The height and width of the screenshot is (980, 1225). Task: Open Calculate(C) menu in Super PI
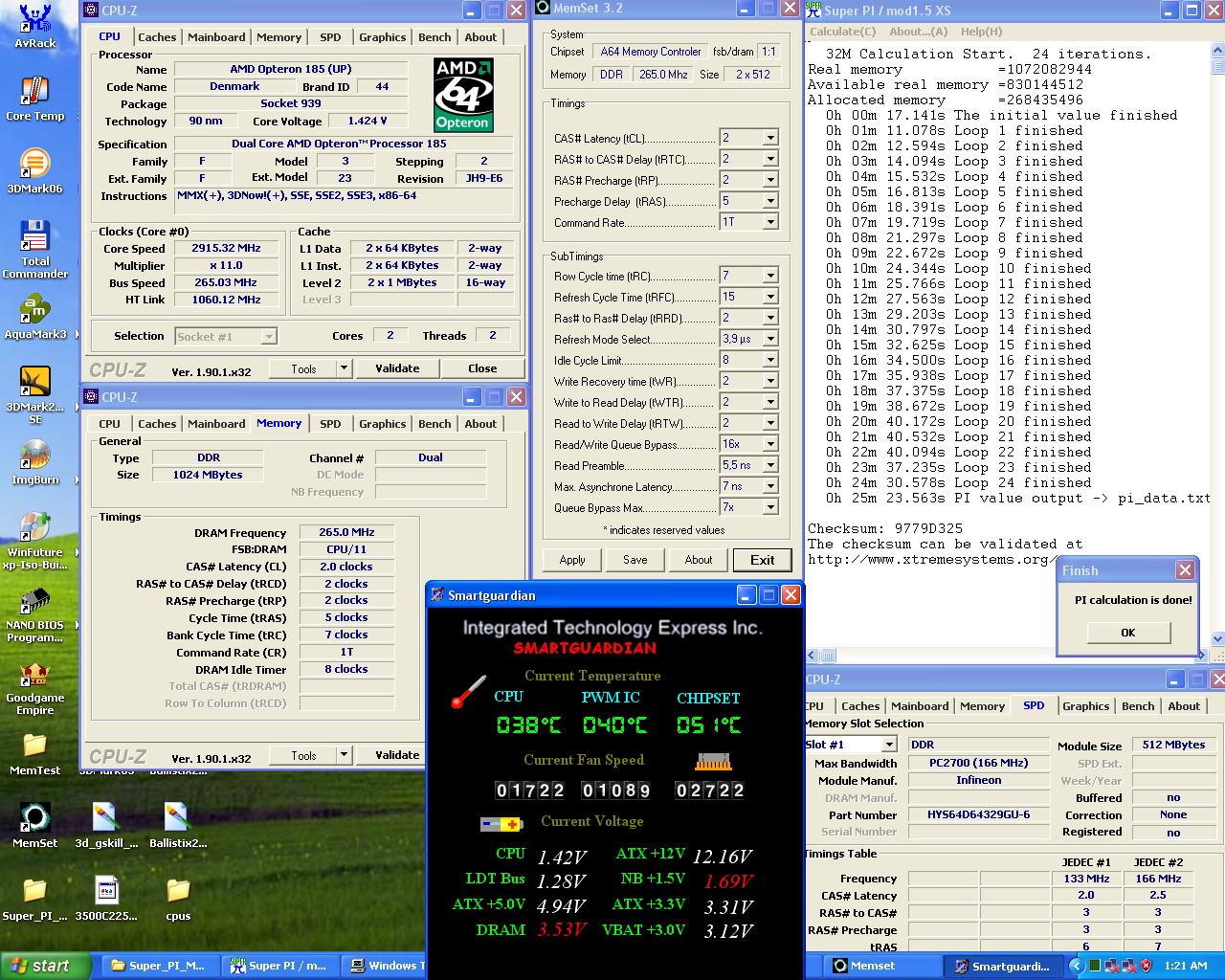coord(843,32)
